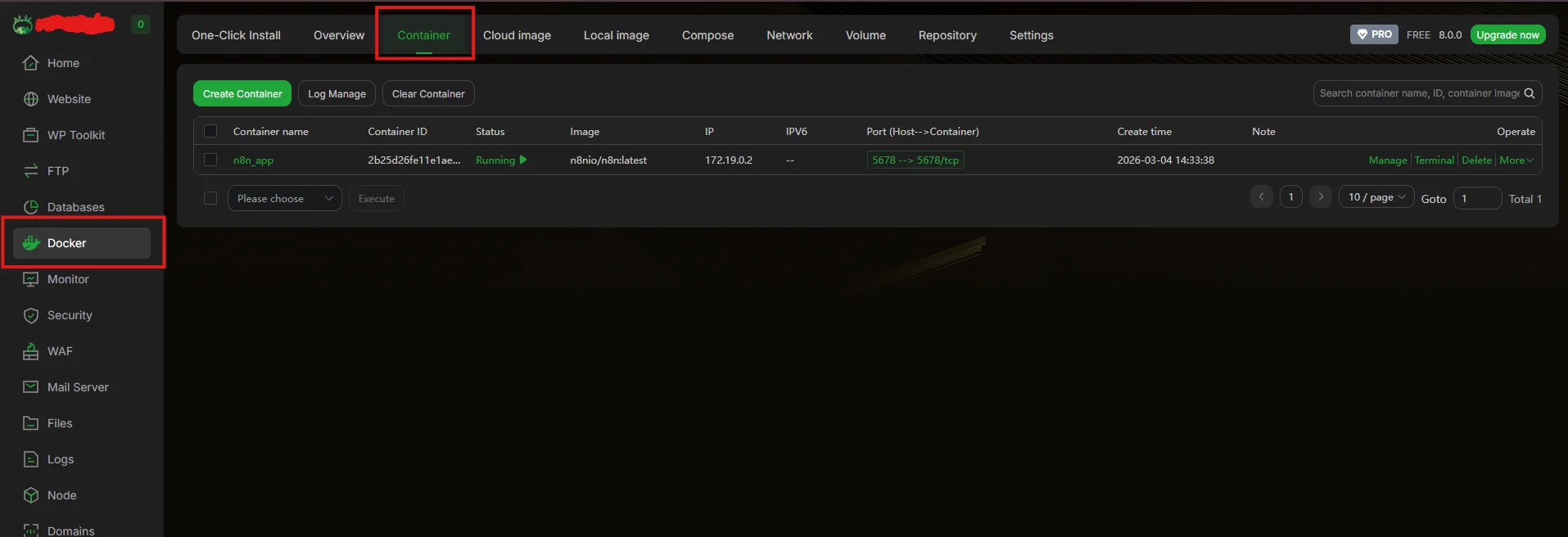Open the Mail Server envelope icon

(x=31, y=387)
